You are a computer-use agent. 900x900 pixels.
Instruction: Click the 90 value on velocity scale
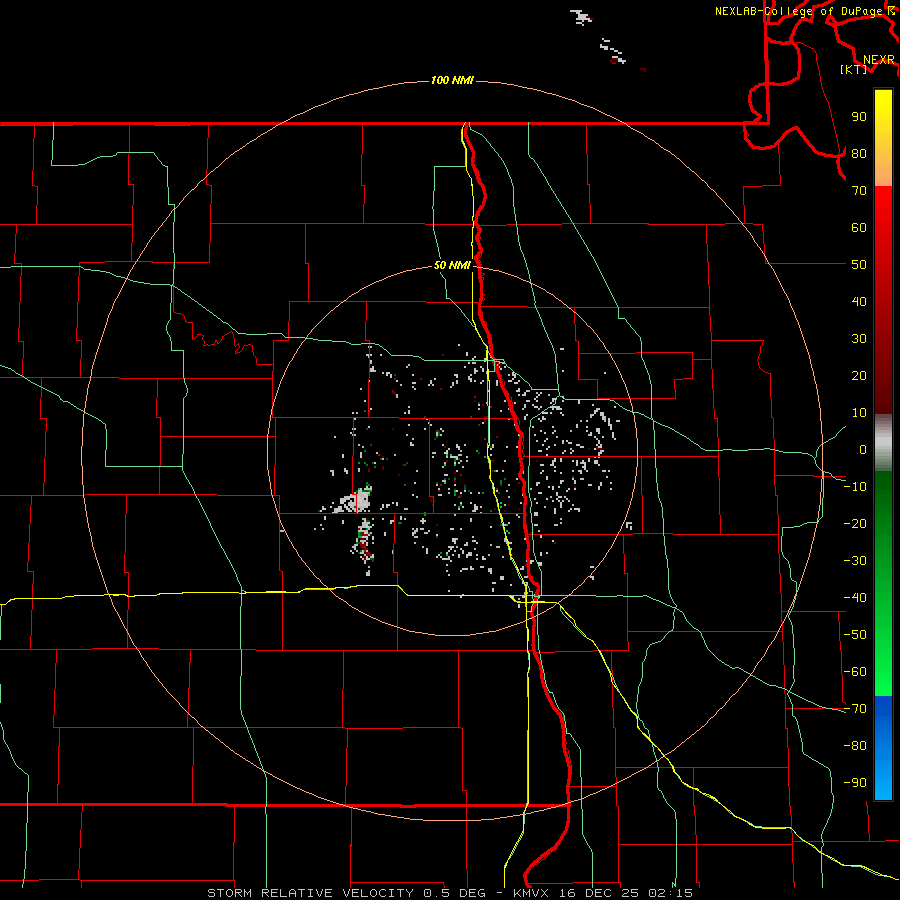[x=859, y=117]
